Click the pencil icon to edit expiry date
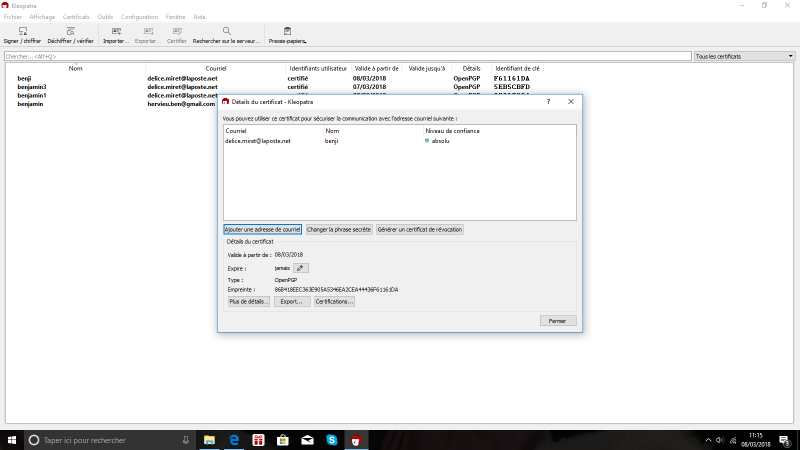 click(301, 268)
